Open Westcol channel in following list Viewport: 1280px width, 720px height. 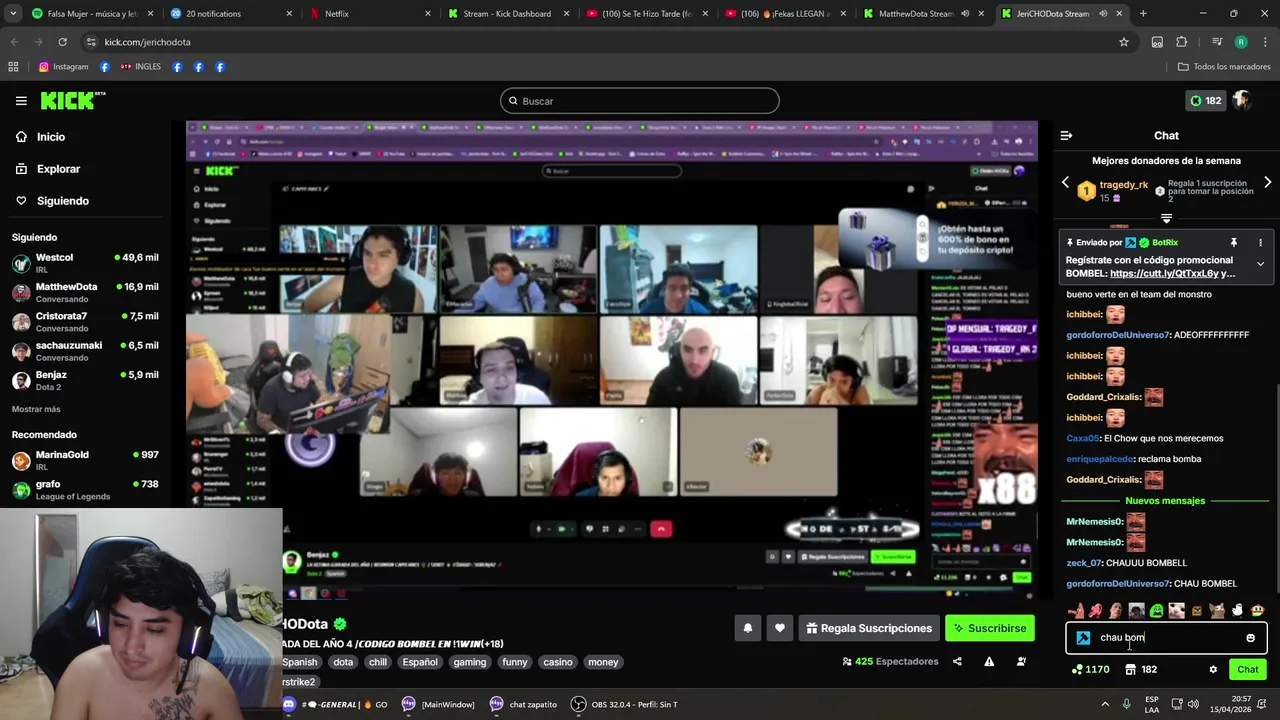tap(85, 263)
